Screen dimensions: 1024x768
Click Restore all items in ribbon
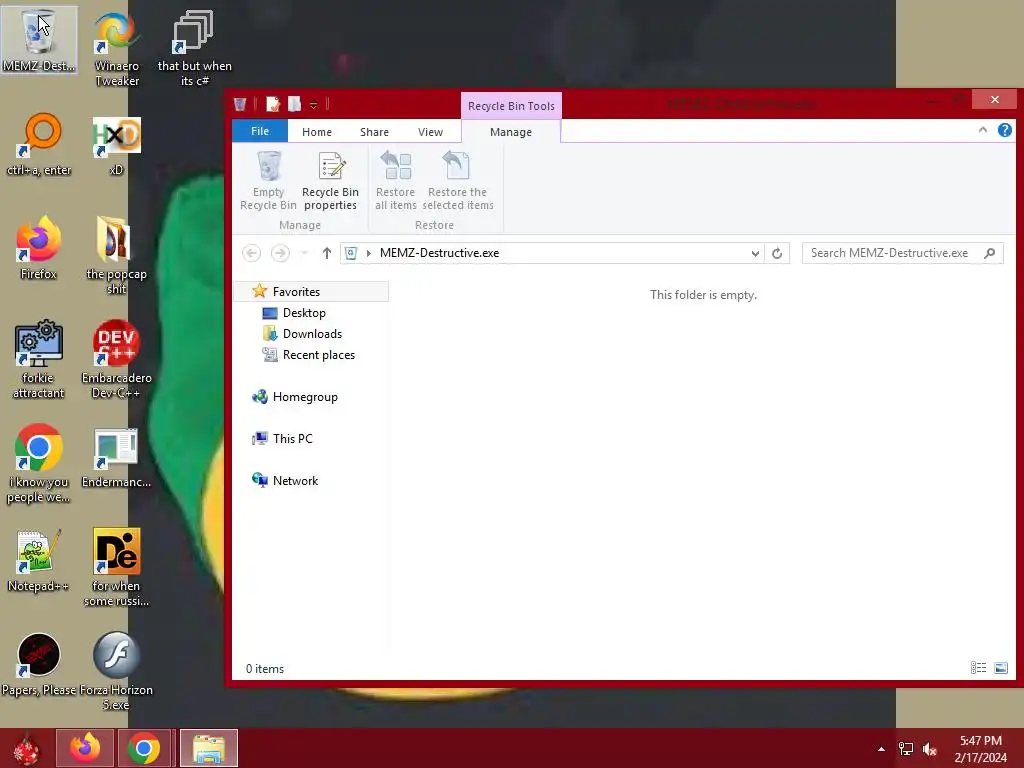coord(396,180)
